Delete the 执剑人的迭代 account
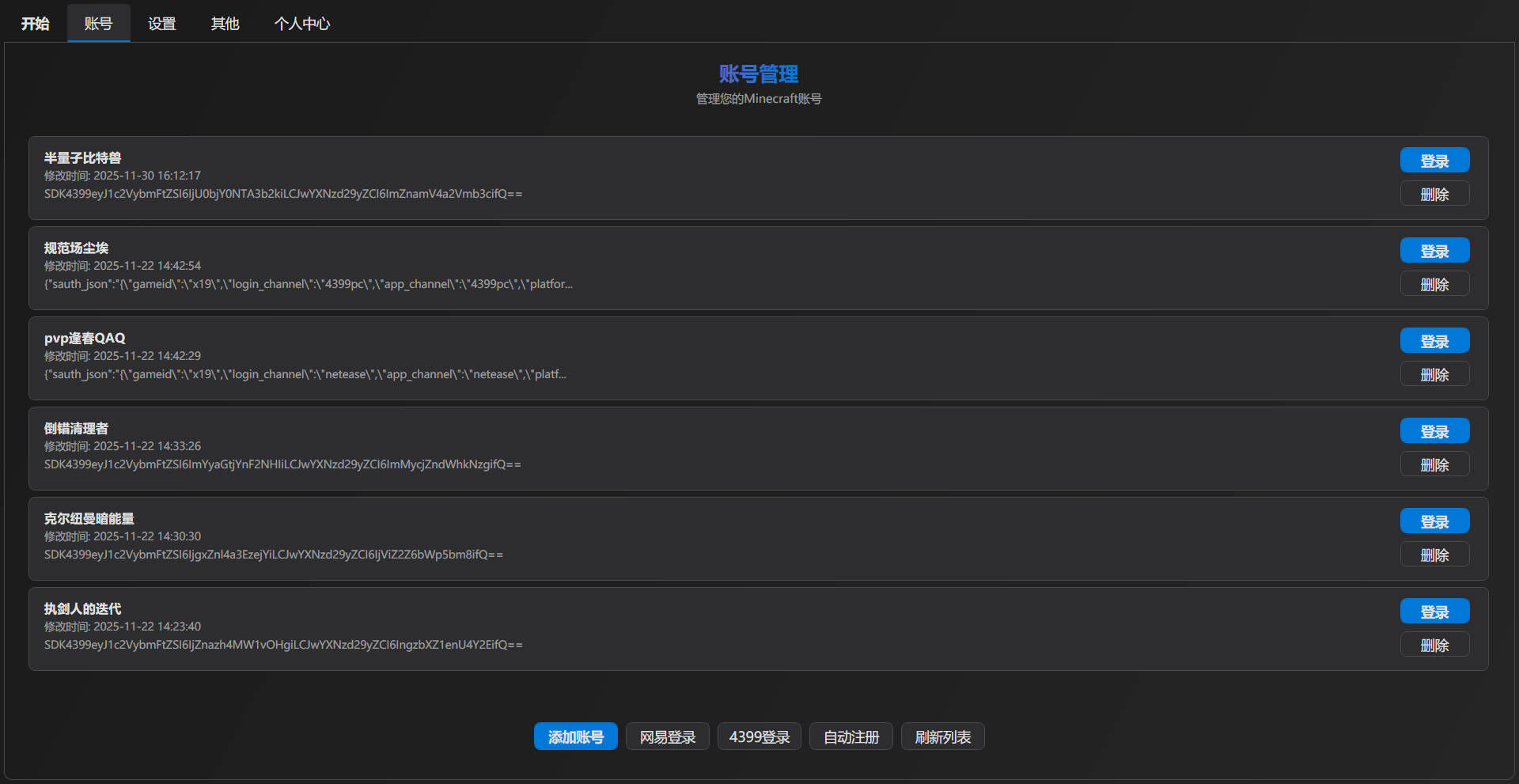The width and height of the screenshot is (1519, 784). (x=1434, y=645)
